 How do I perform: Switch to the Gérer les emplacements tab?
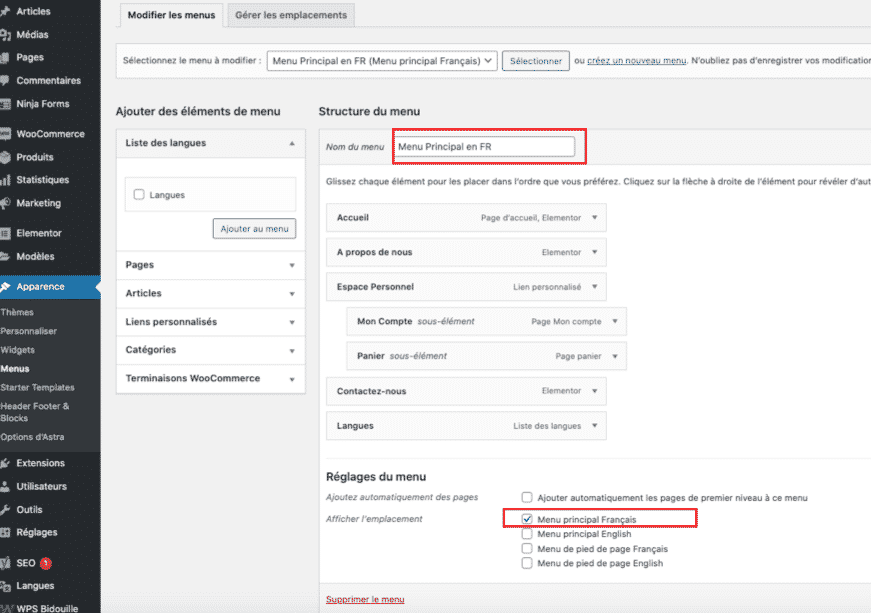[290, 15]
